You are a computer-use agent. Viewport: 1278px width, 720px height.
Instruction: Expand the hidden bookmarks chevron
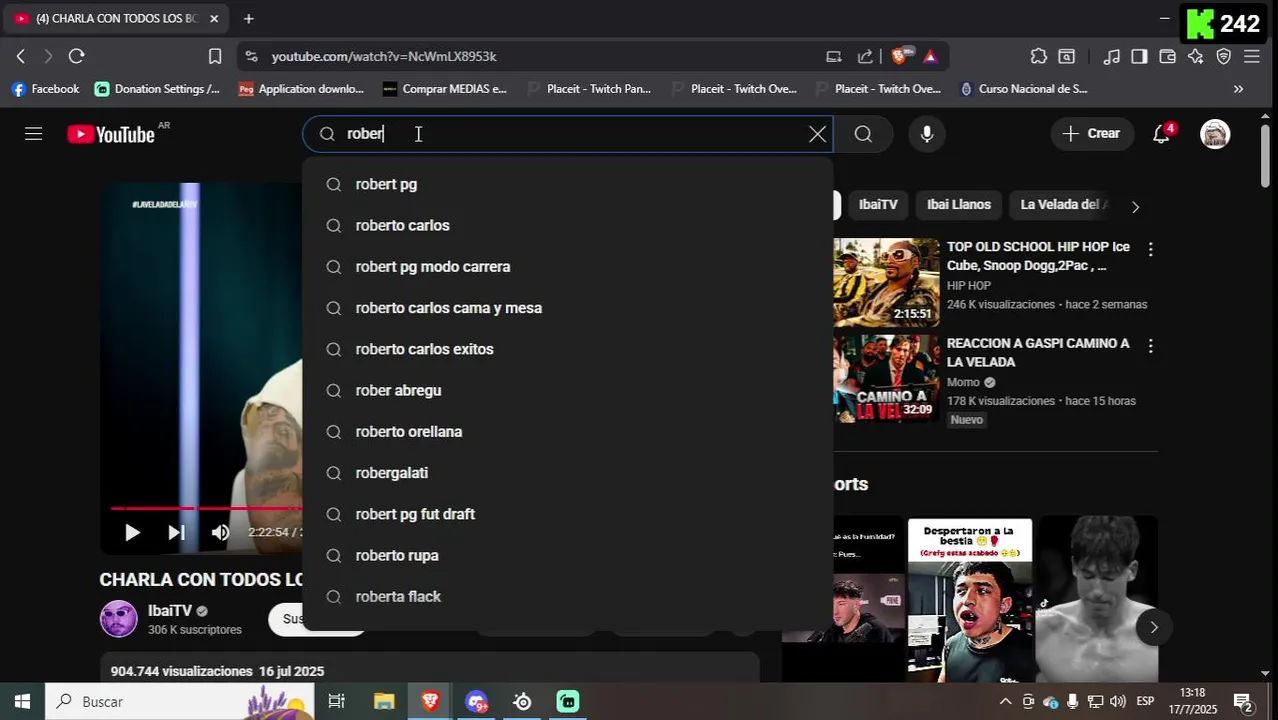1238,89
